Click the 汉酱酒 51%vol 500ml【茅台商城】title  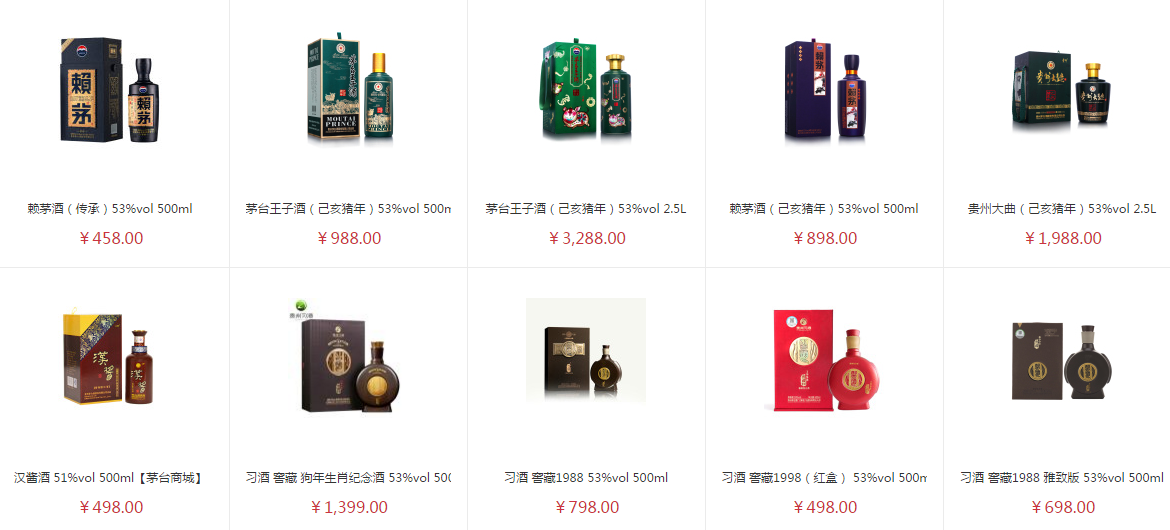110,478
